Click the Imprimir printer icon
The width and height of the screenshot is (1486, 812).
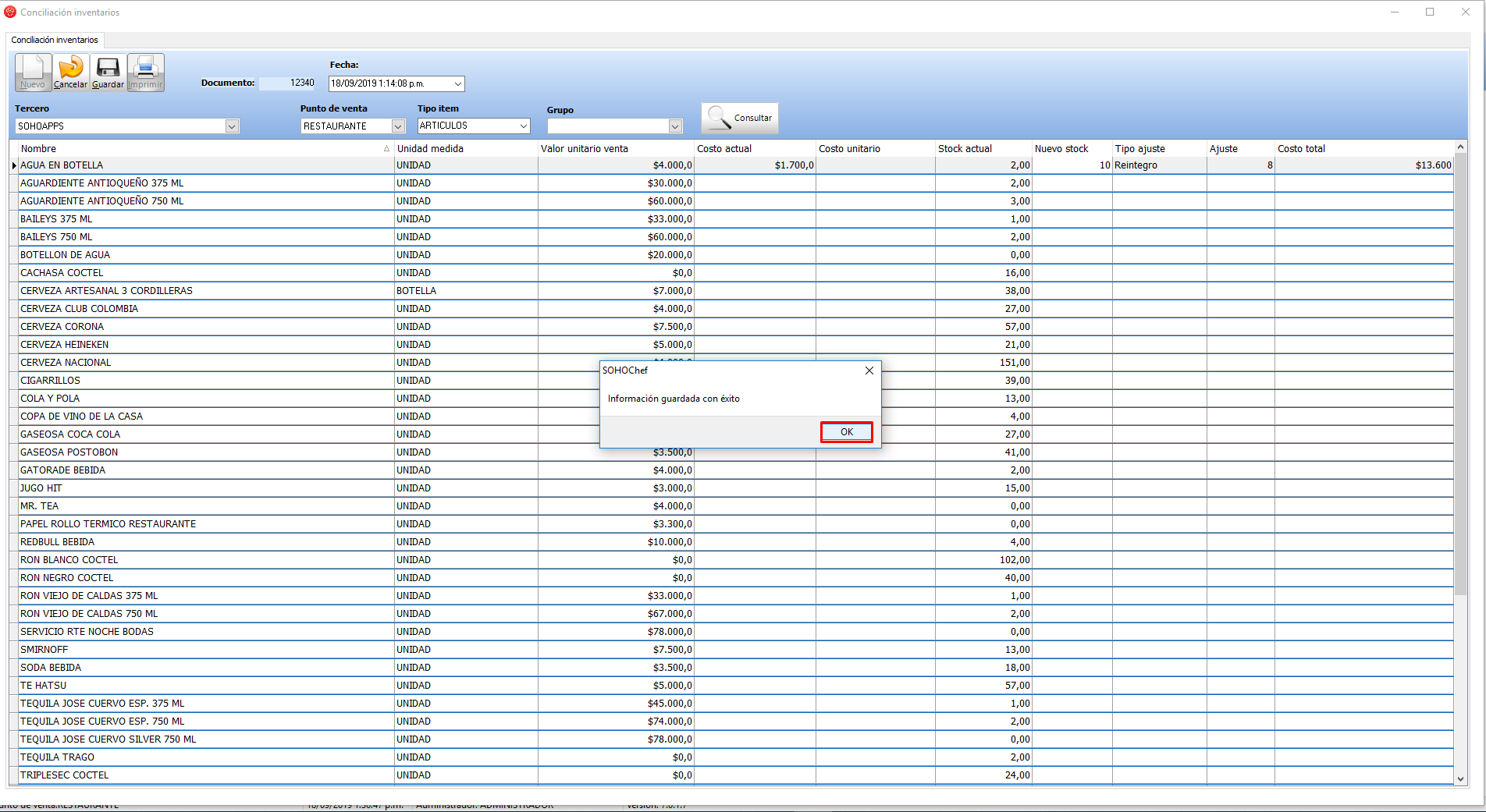(146, 69)
